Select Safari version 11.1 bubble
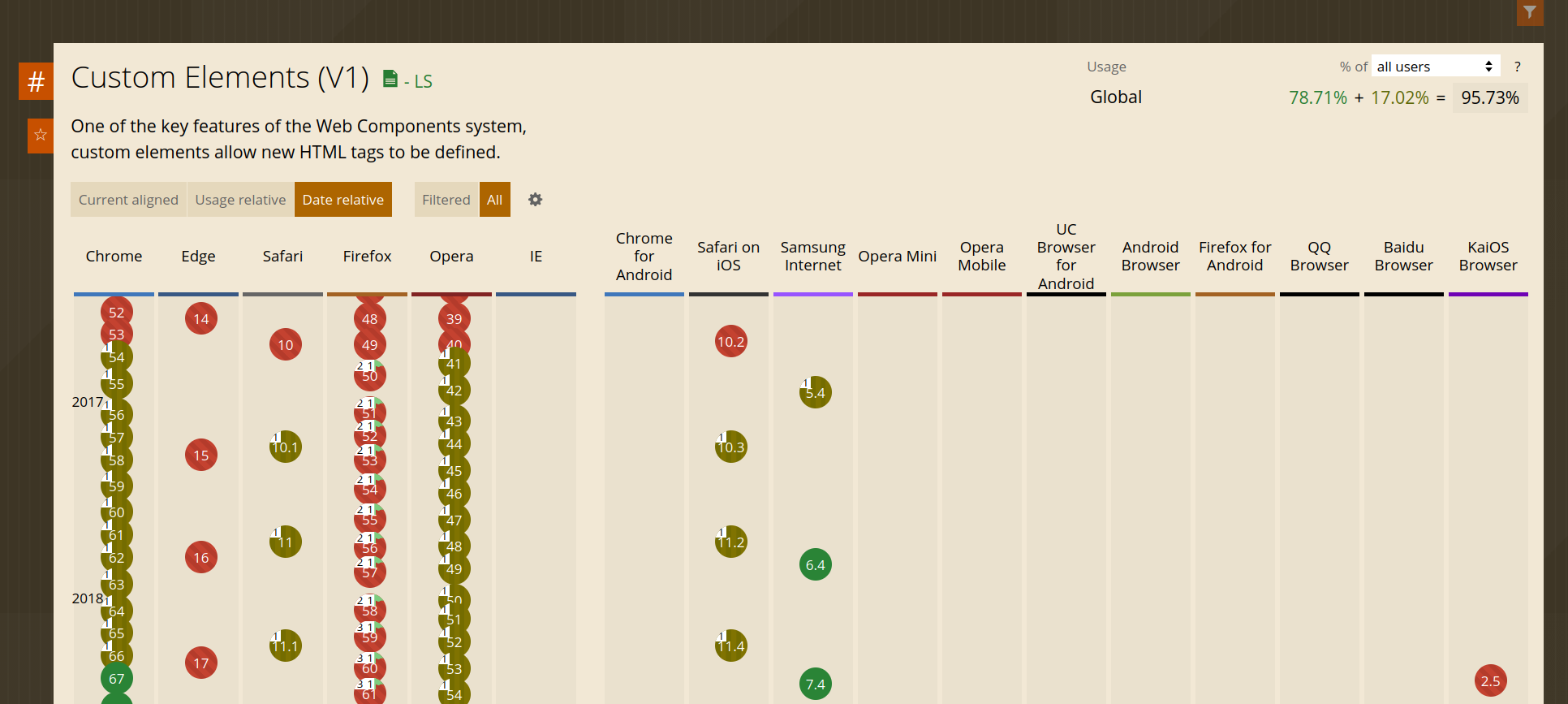Screen dimensions: 1568x704 pos(286,646)
